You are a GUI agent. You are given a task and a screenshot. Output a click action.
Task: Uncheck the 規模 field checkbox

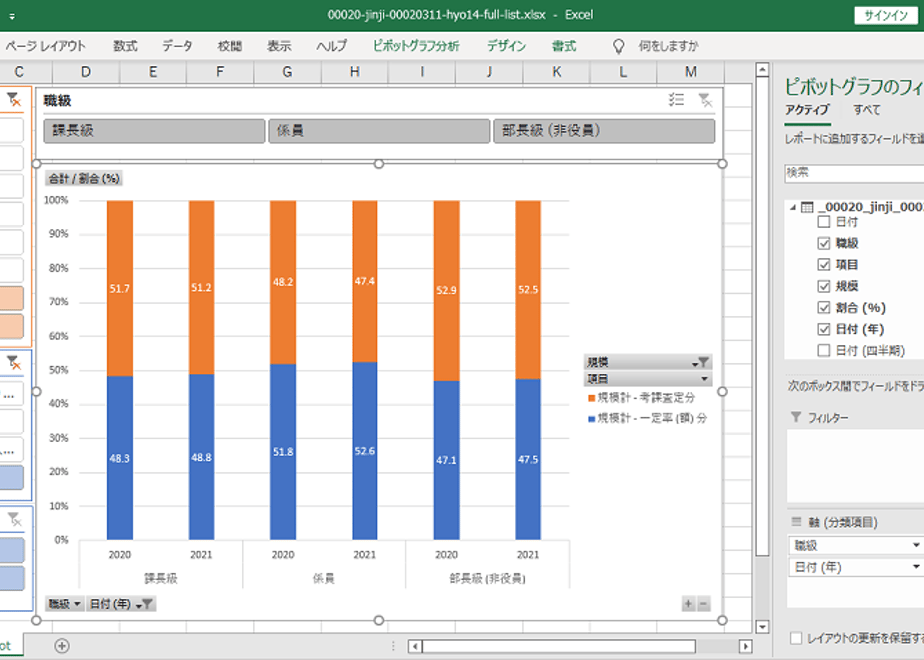[824, 286]
